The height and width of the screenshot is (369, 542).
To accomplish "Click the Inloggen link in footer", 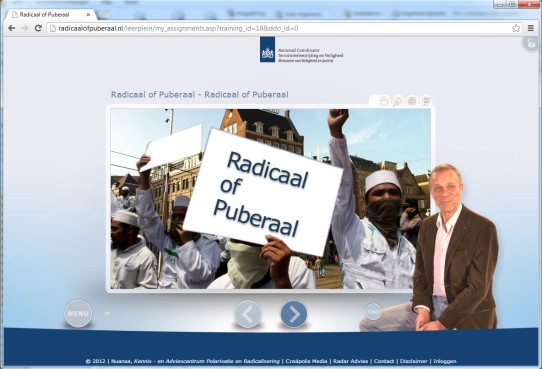I will pyautogui.click(x=445, y=361).
